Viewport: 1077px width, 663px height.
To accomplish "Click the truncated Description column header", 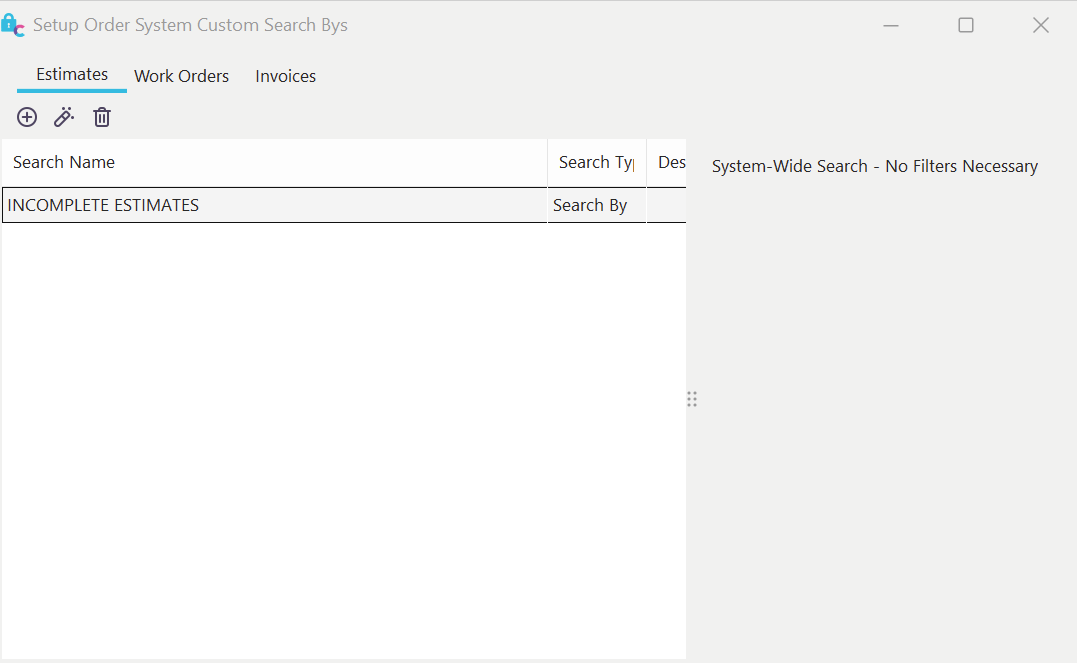I will pos(670,162).
